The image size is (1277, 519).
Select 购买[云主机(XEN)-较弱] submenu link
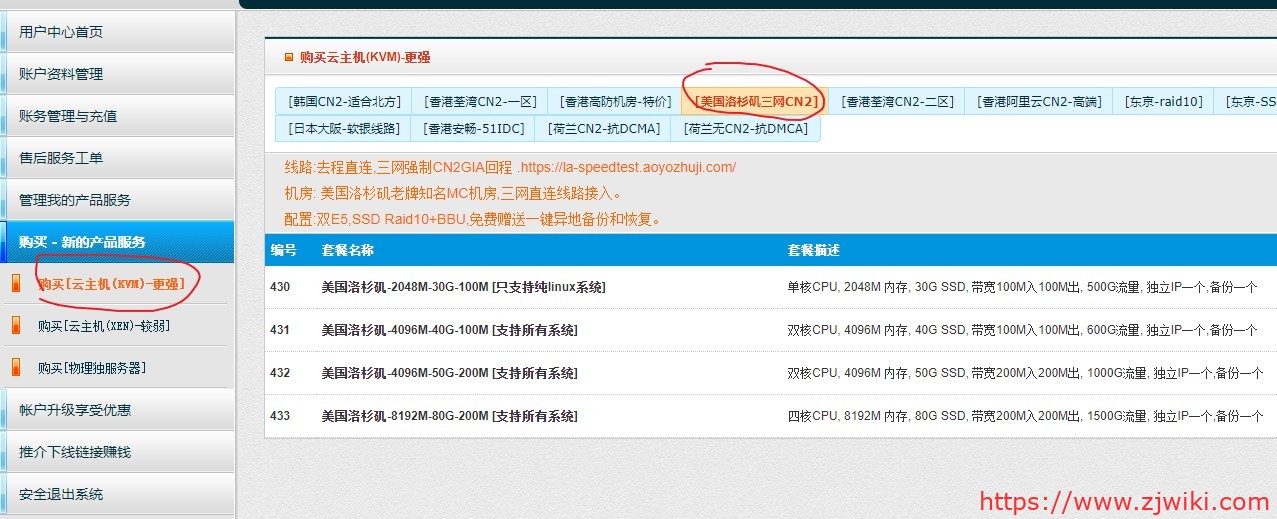coord(92,326)
